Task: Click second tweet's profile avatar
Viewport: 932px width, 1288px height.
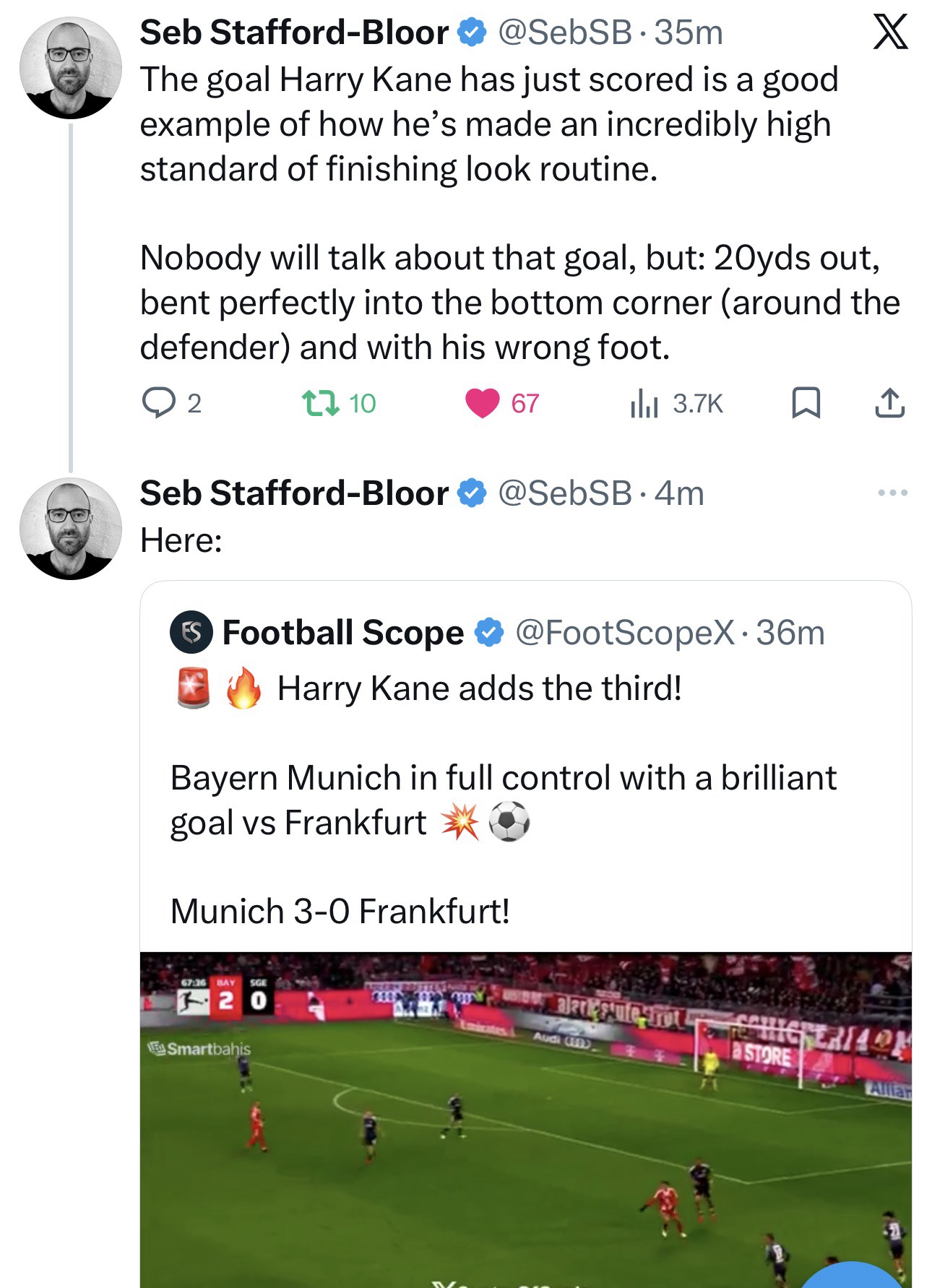Action: point(71,528)
